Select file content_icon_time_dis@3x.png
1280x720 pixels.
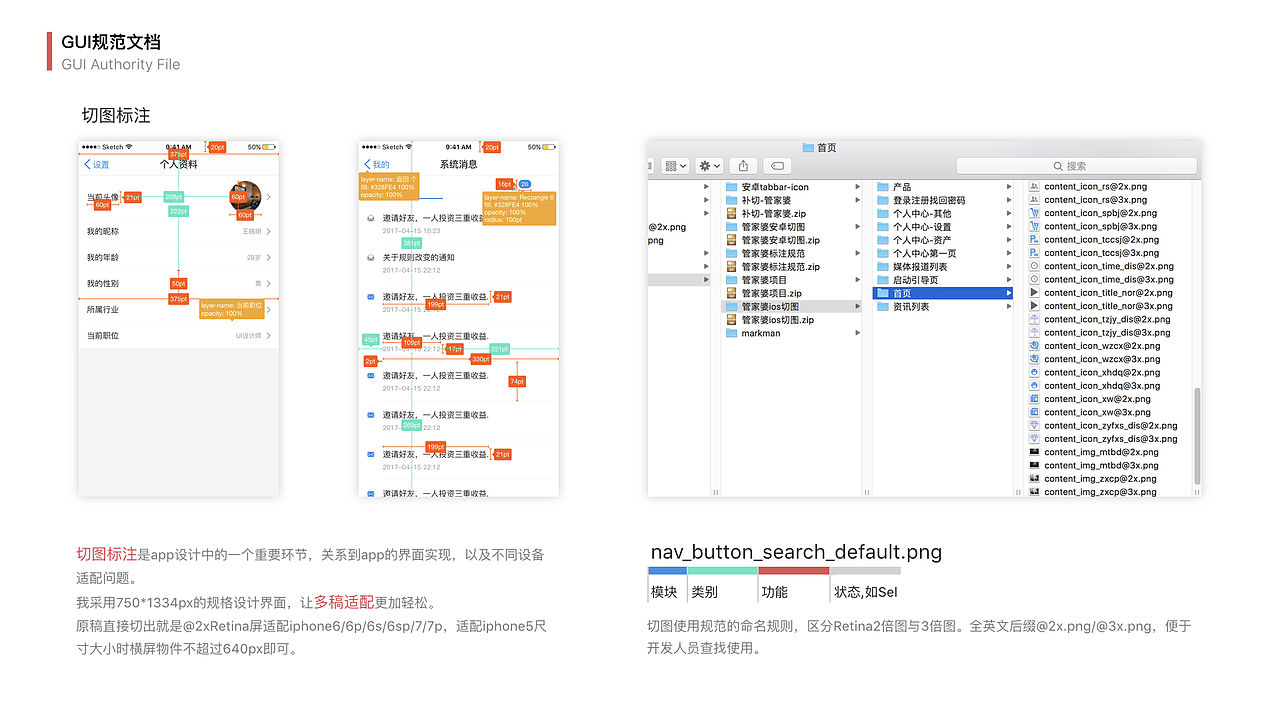pyautogui.click(x=1109, y=280)
